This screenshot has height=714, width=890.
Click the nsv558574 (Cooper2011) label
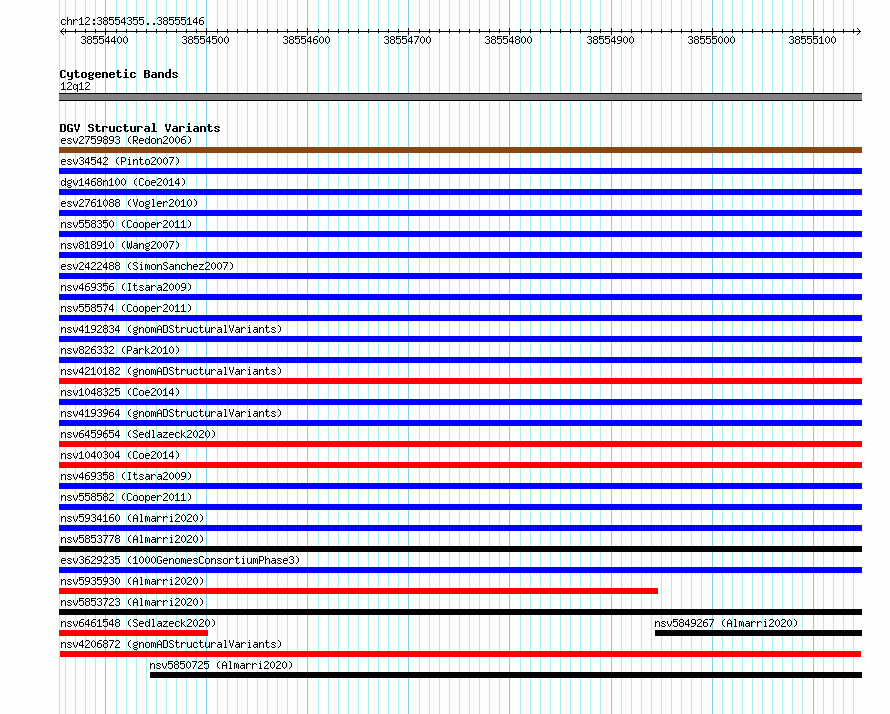tap(126, 308)
